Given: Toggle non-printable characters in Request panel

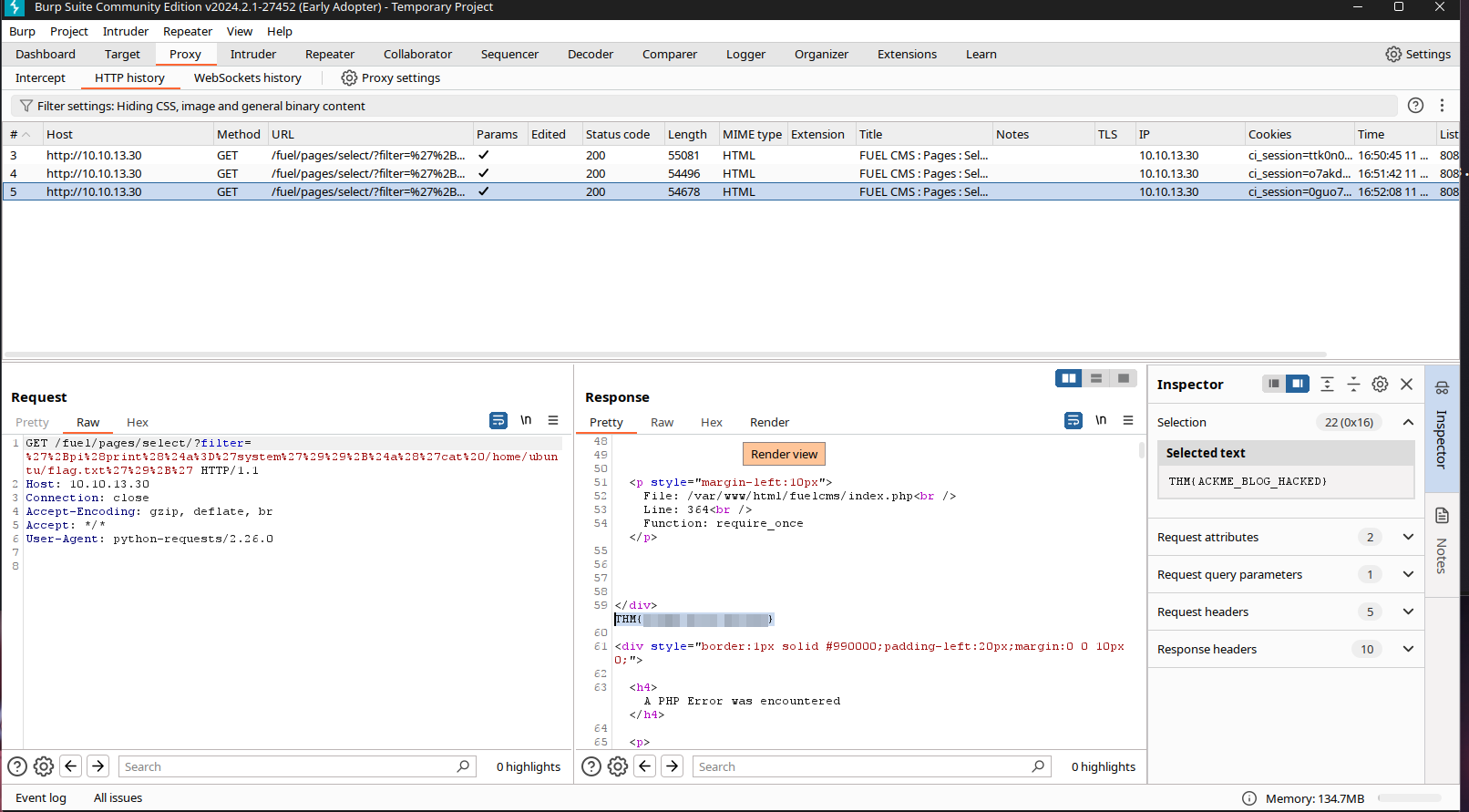Looking at the screenshot, I should click(526, 420).
